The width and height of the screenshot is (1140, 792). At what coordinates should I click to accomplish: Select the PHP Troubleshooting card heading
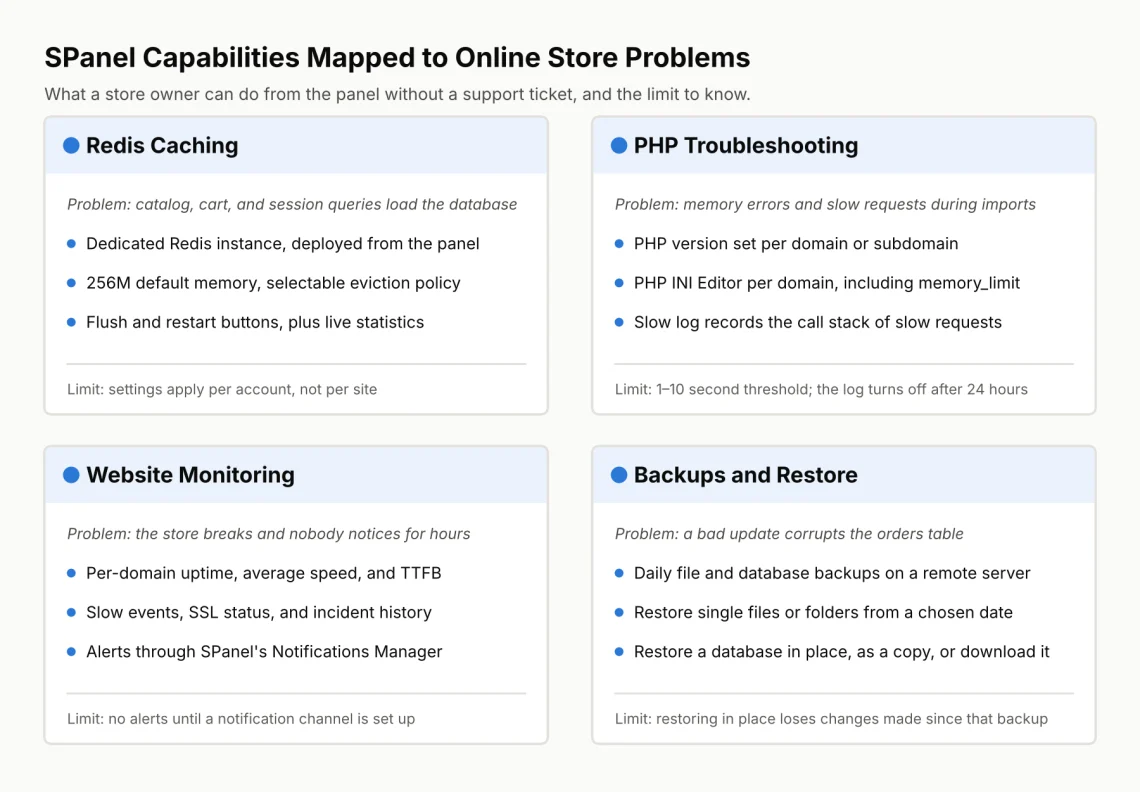pyautogui.click(x=746, y=145)
